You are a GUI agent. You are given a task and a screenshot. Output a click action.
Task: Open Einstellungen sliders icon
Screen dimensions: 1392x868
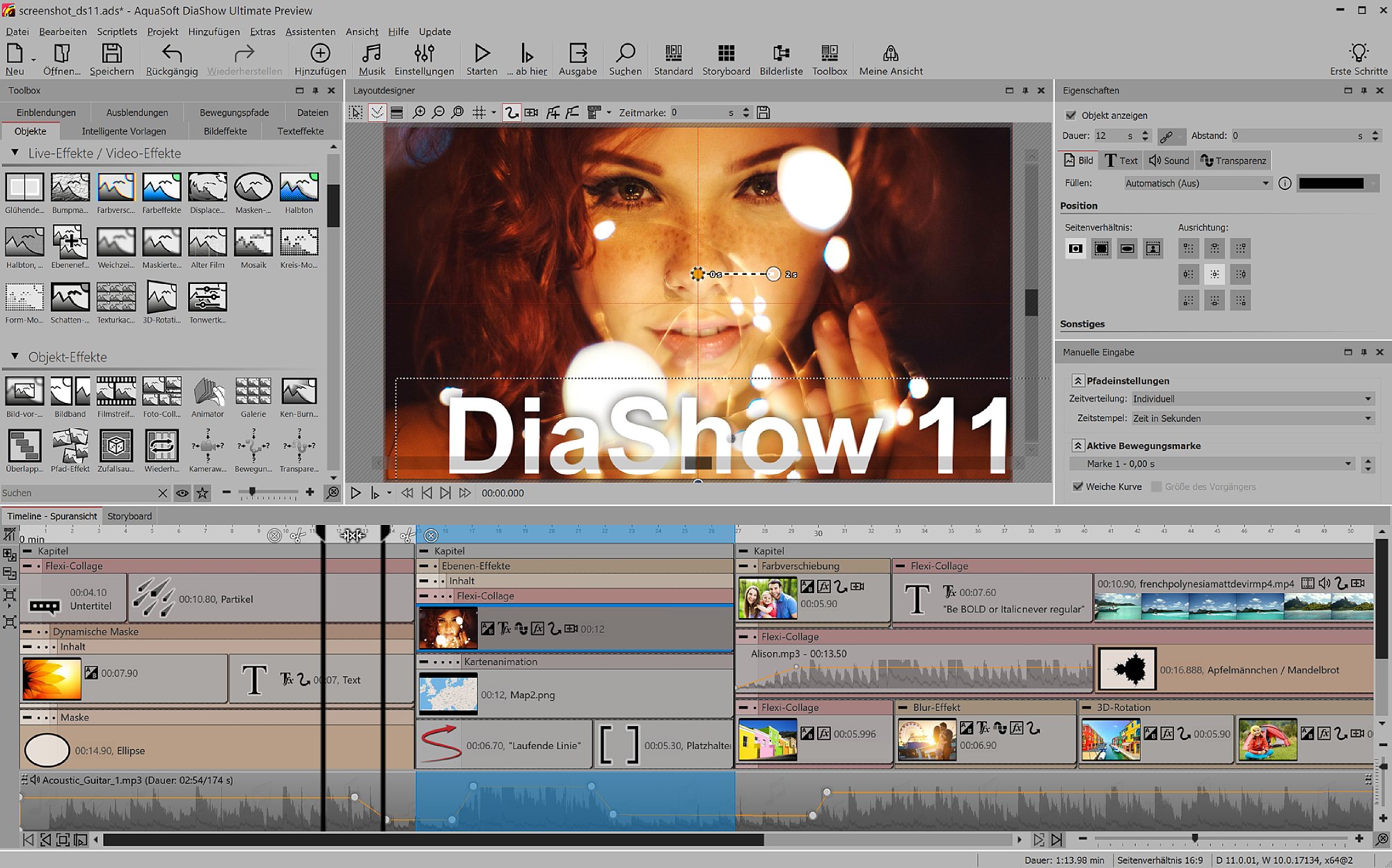click(x=424, y=54)
